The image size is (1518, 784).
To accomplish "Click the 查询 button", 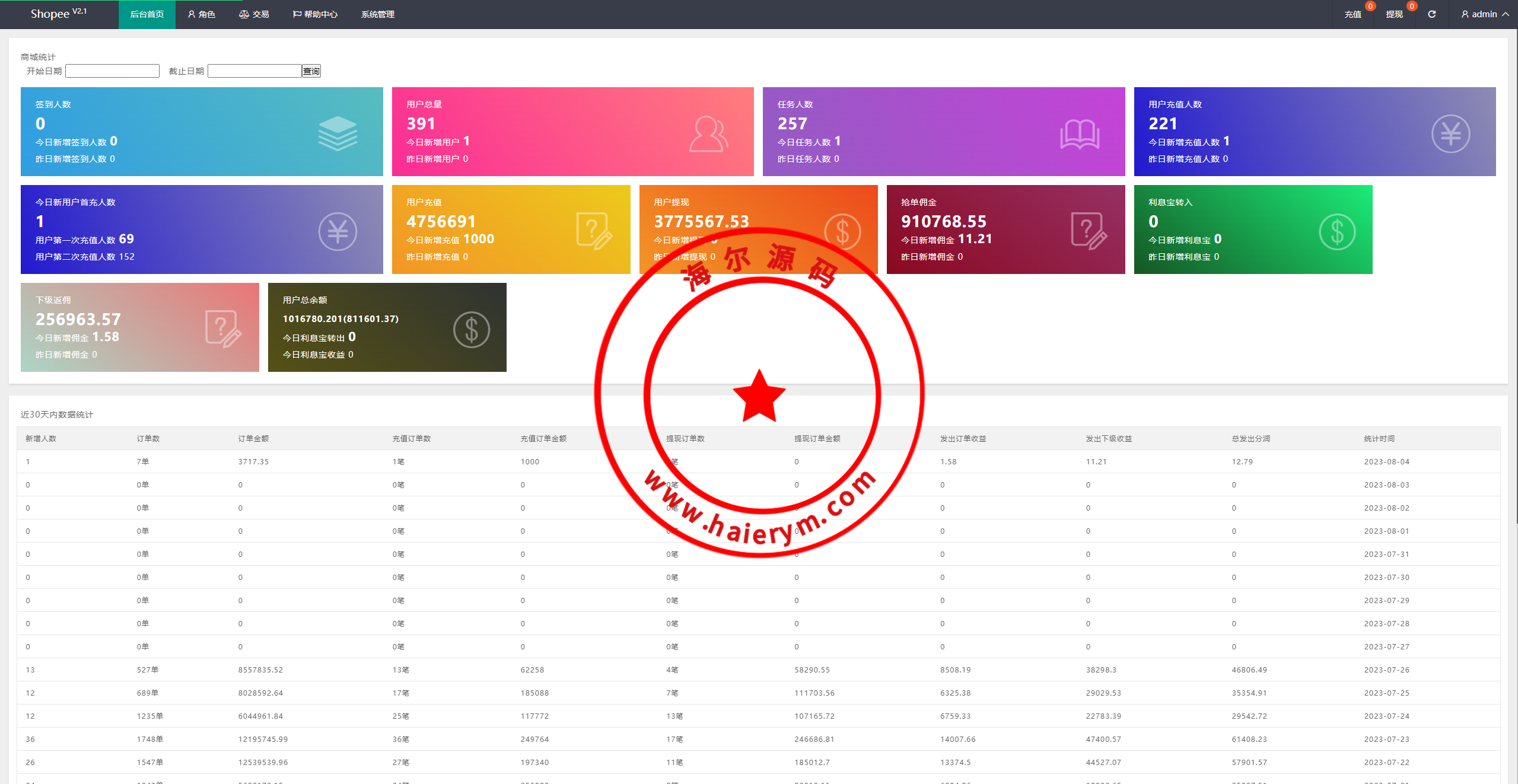I will coord(311,71).
